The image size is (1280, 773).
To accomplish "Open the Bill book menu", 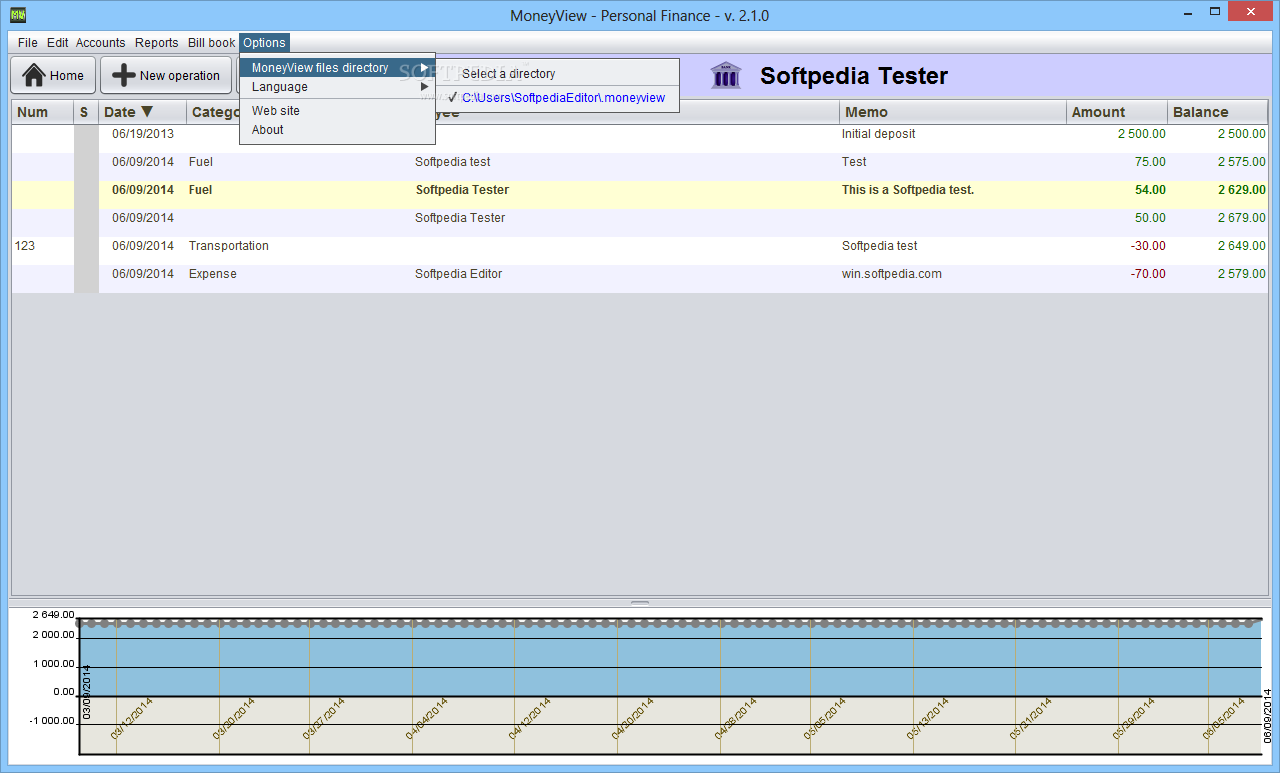I will point(212,43).
